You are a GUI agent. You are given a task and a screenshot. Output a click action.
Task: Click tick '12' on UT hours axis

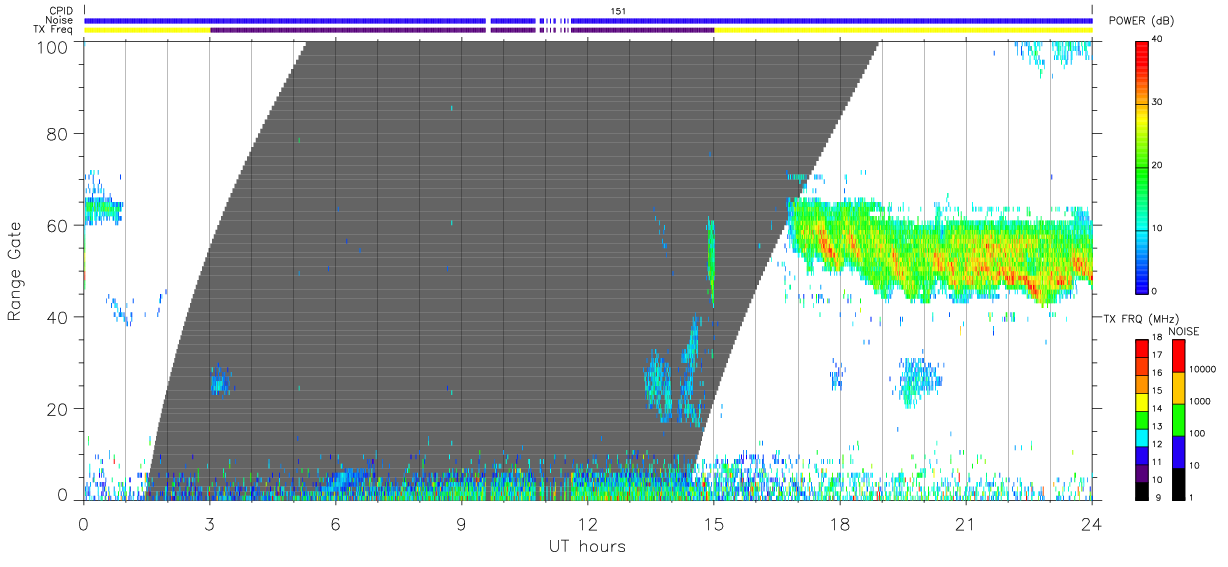[x=587, y=523]
